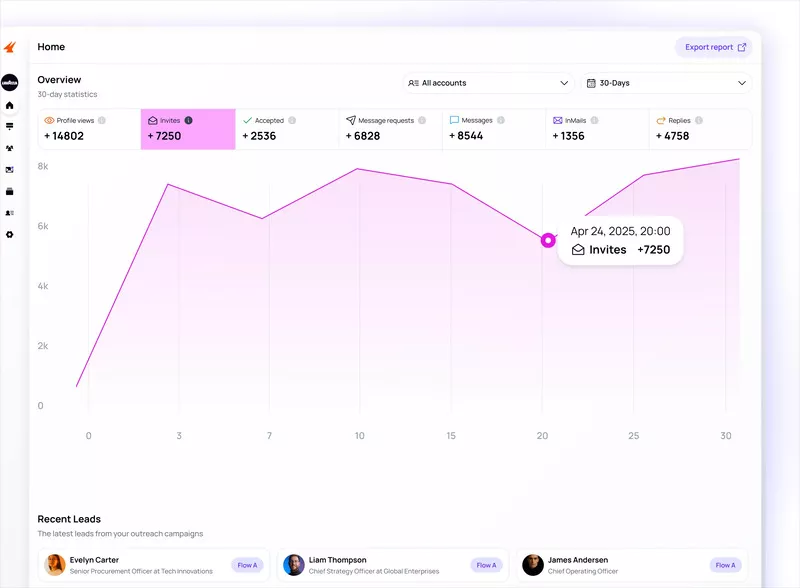The height and width of the screenshot is (588, 800).
Task: Expand the 30-Days time range selector
Action: [665, 83]
